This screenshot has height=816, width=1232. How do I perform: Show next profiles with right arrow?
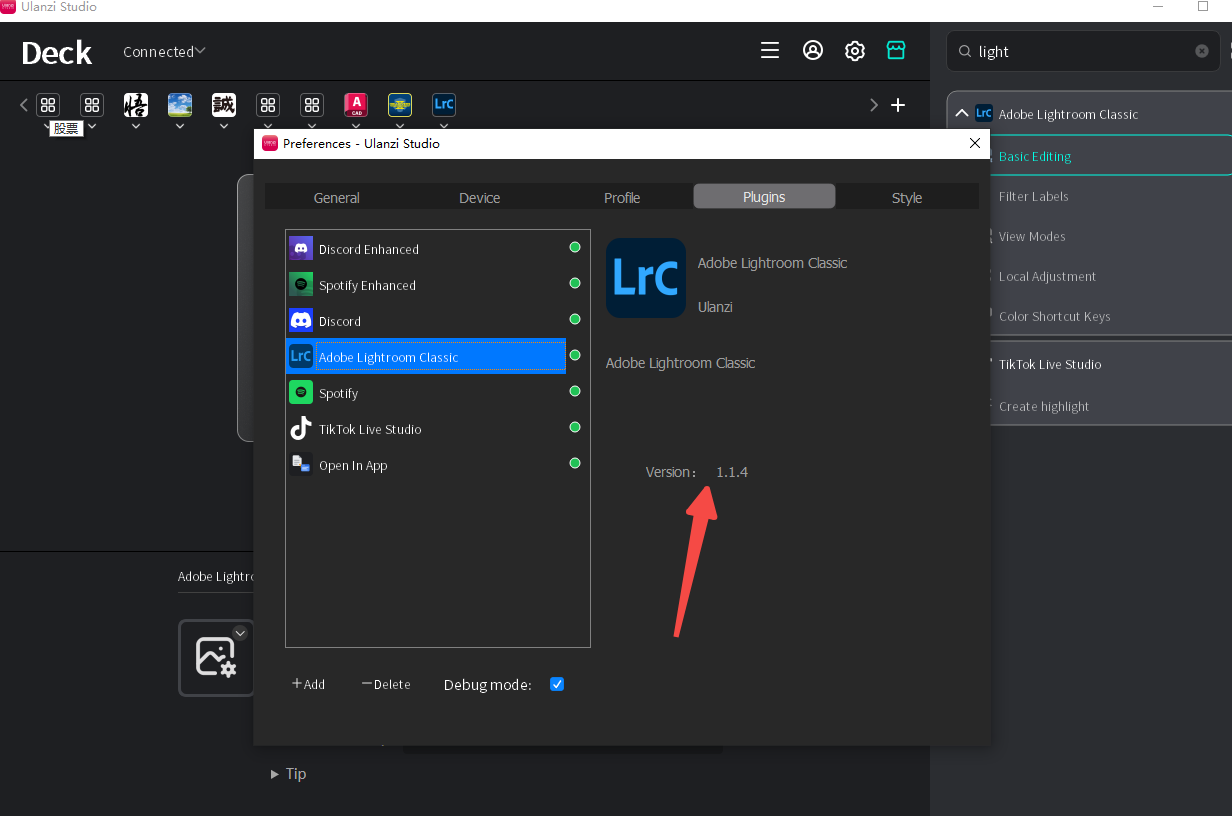(874, 105)
